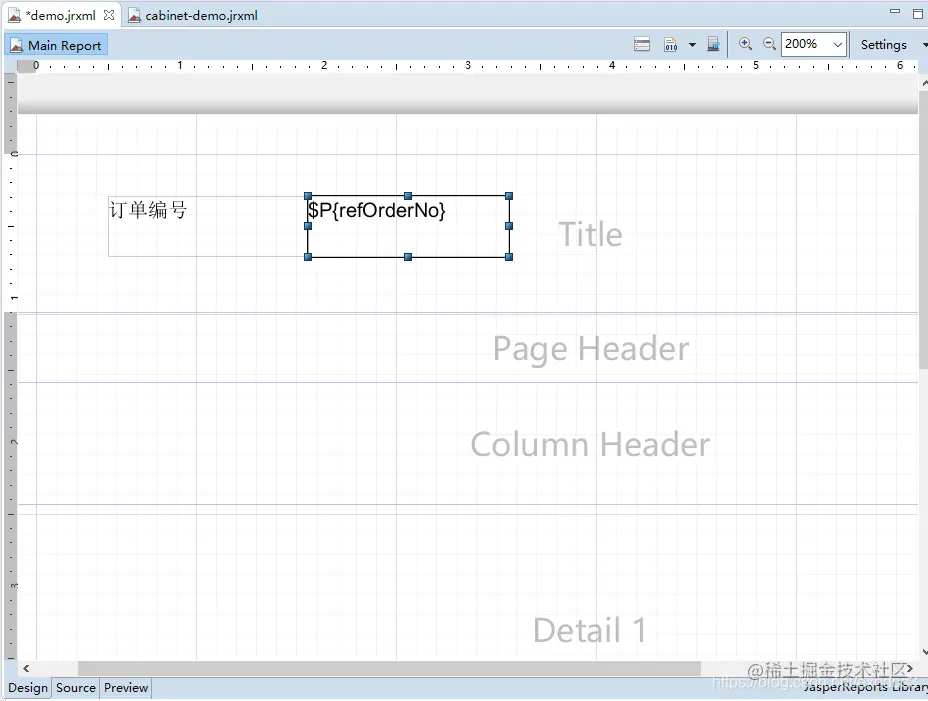Click the Title band label
Viewport: 928px width, 701px height.
[x=590, y=234]
